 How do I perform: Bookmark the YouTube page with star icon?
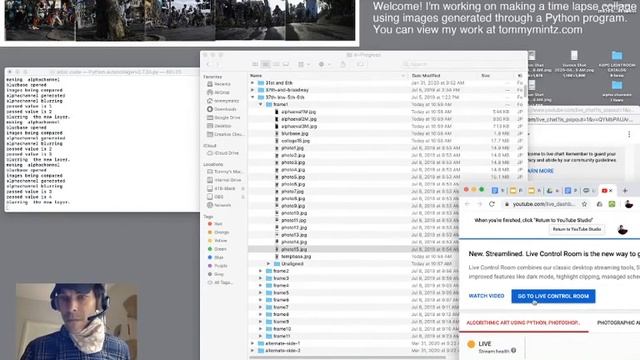(x=584, y=204)
